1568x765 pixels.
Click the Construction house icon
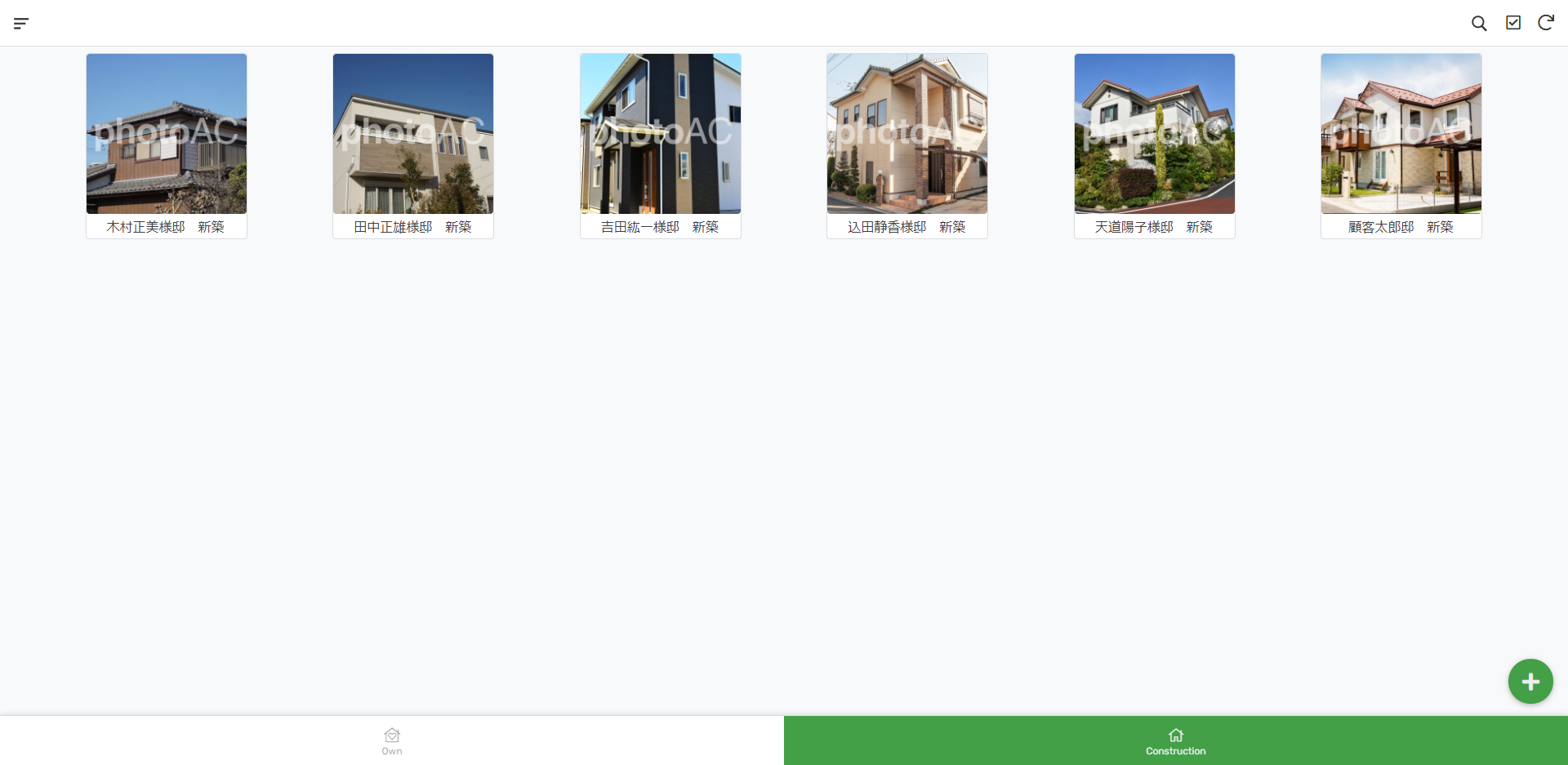pos(1174,734)
